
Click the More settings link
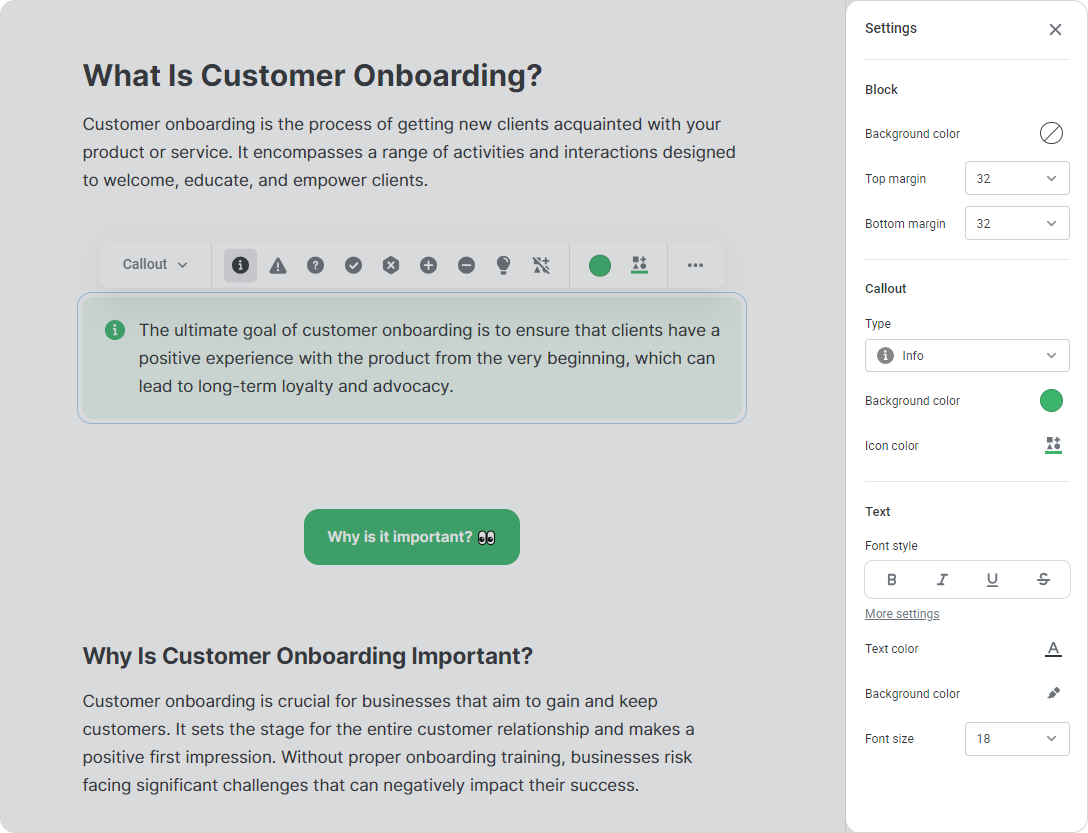(902, 614)
